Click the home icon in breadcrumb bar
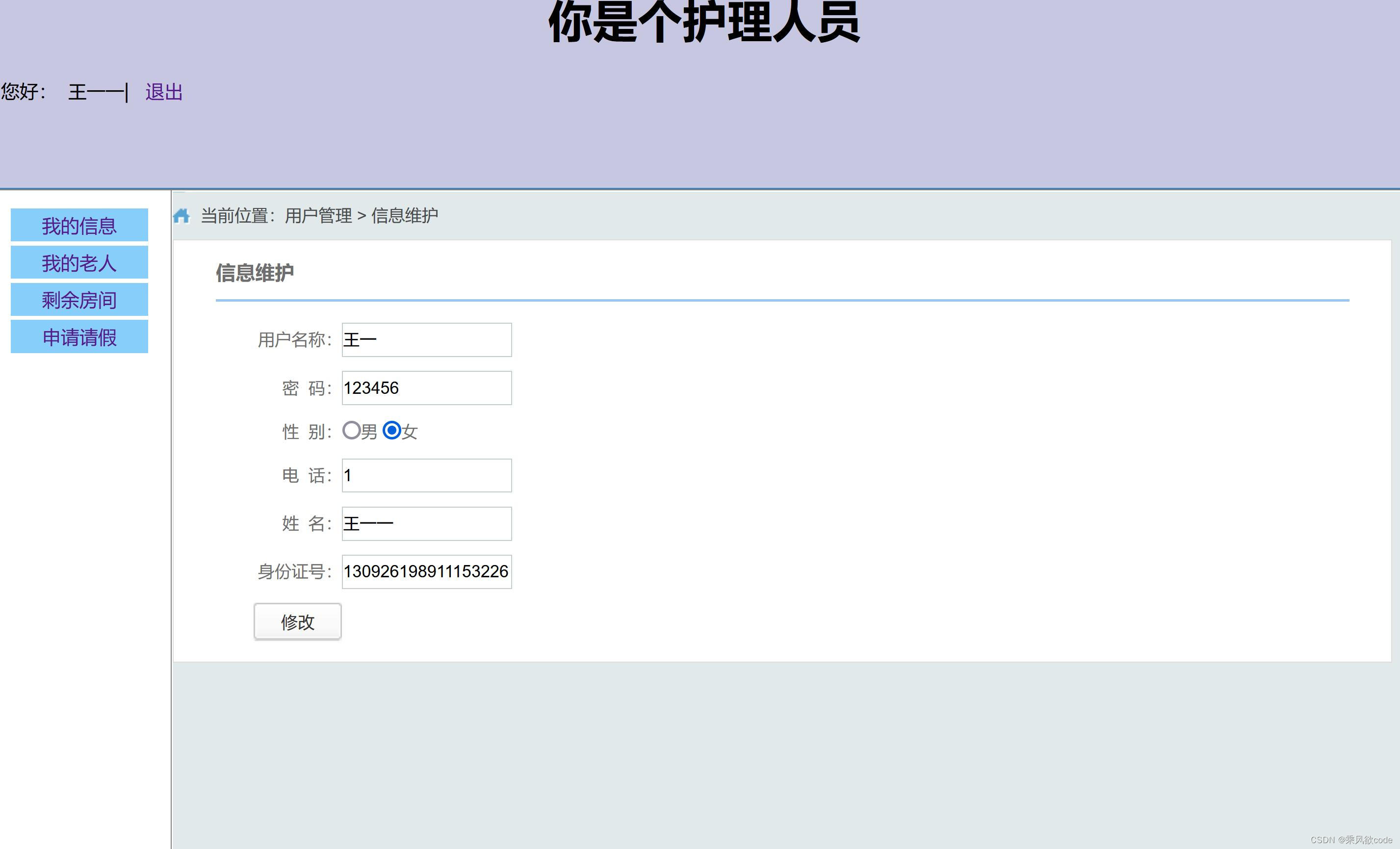1400x849 pixels. pyautogui.click(x=182, y=216)
